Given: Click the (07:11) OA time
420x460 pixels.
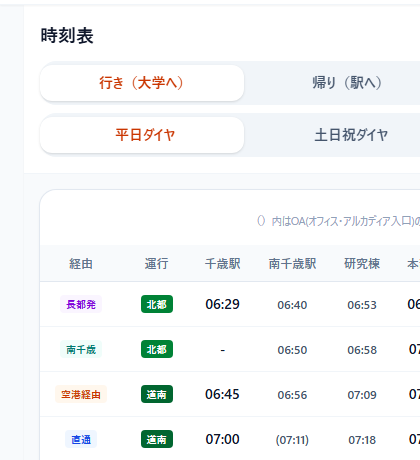Looking at the screenshot, I should (292, 440).
